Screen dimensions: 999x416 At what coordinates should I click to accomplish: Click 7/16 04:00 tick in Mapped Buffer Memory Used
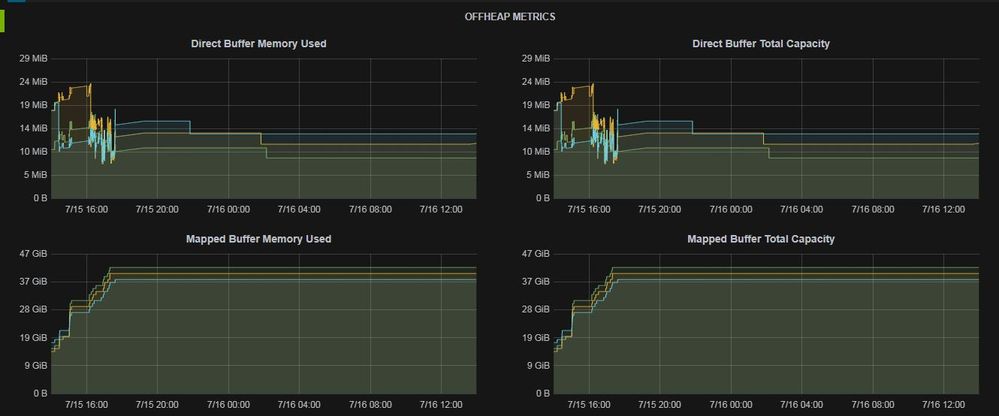click(299, 405)
